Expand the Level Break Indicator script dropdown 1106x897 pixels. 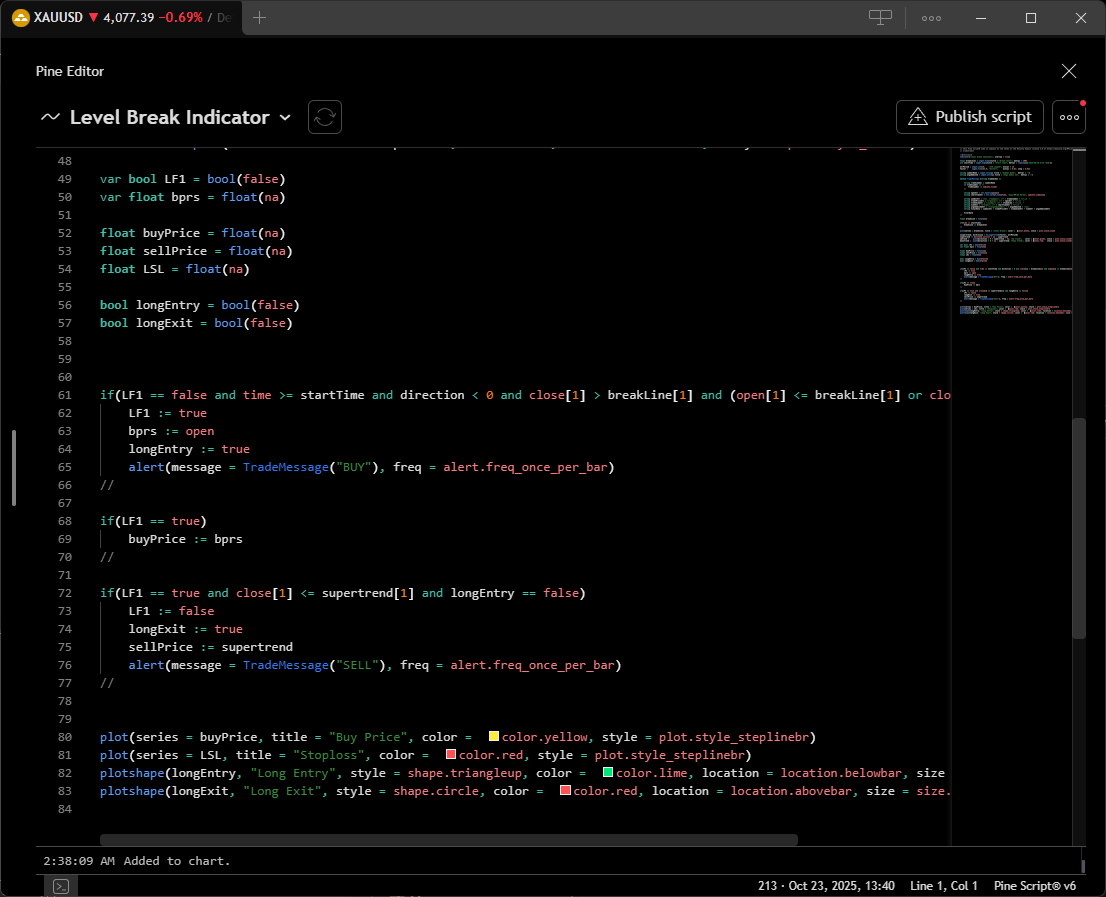click(x=285, y=118)
